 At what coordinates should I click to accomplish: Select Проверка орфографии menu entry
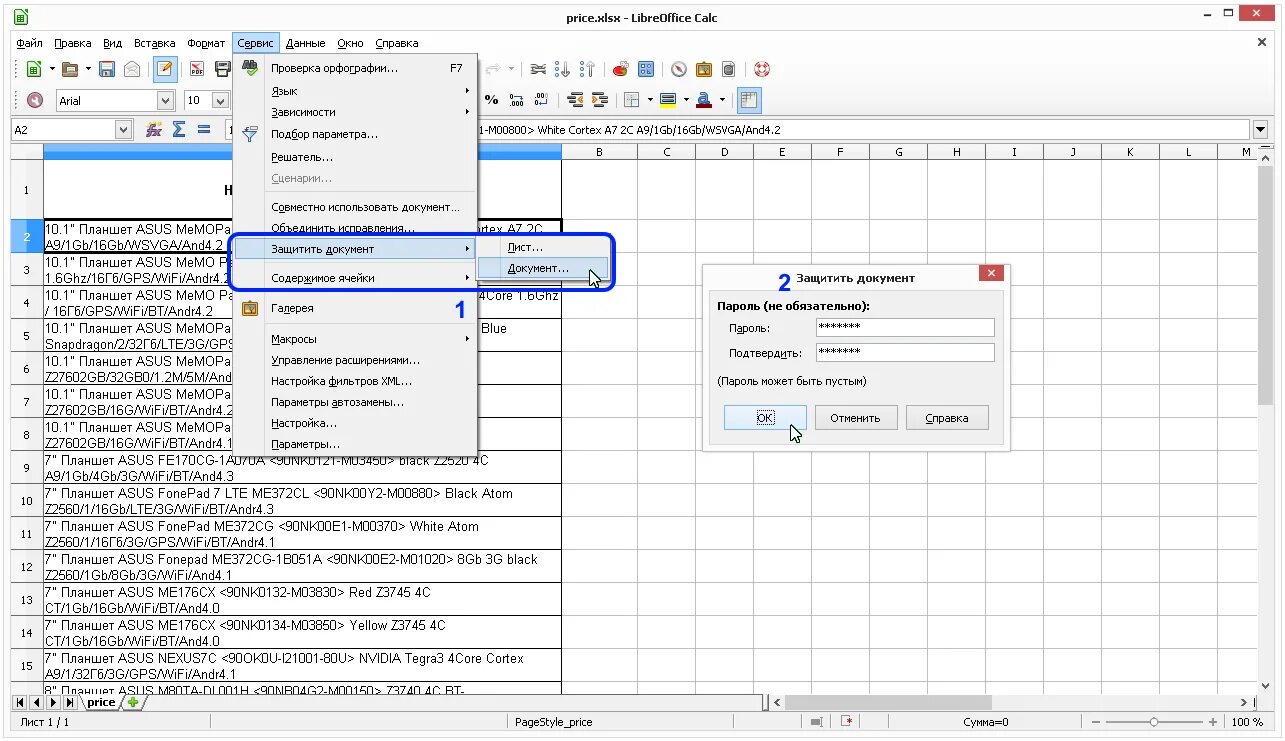[x=355, y=68]
